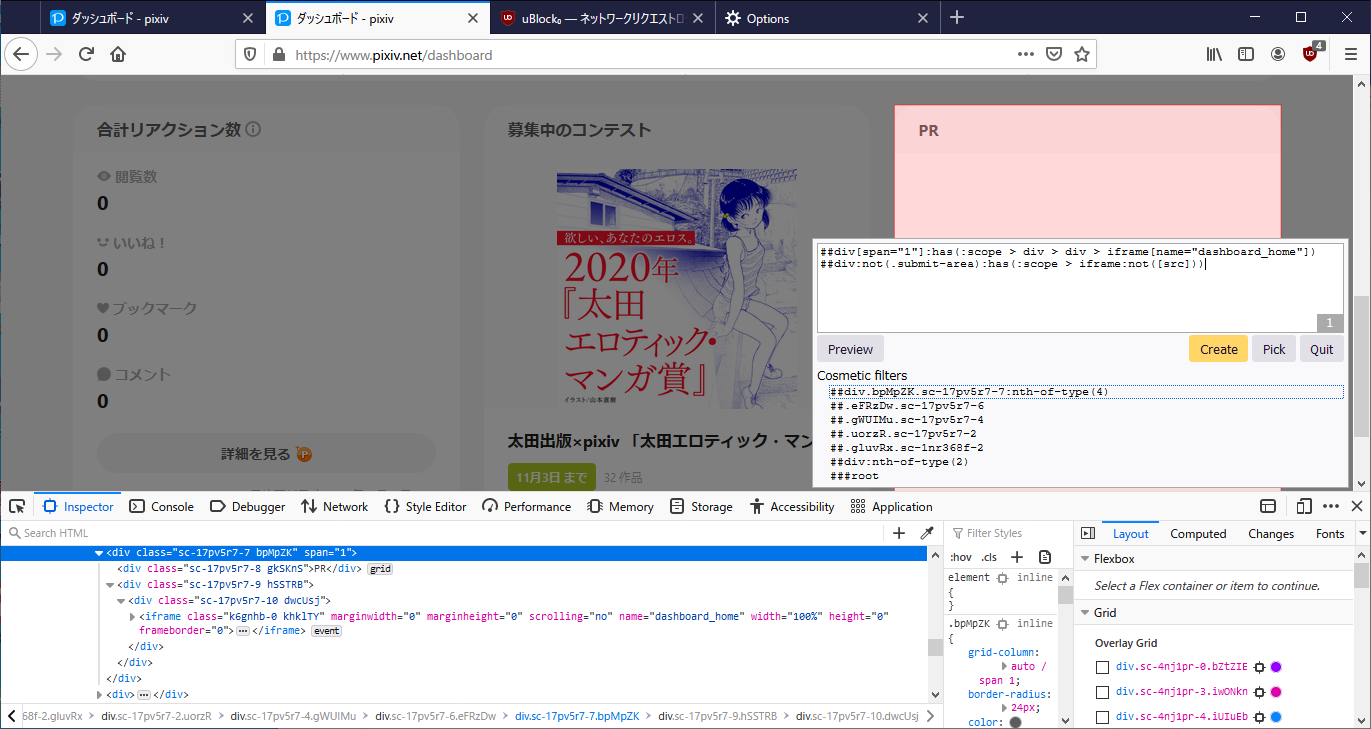
Task: Click the 詳細を見る button
Action: point(267,454)
